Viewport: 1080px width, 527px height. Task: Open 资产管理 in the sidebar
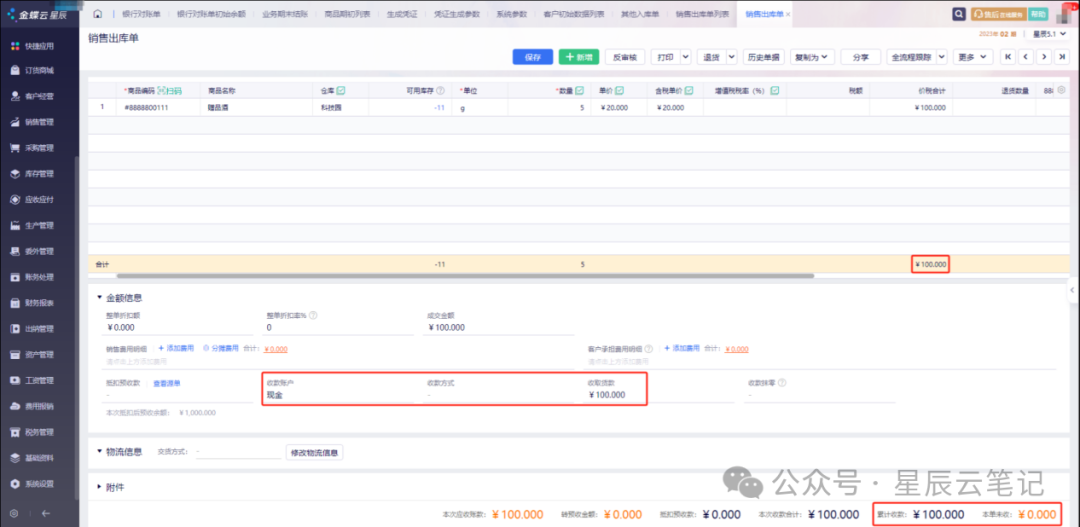click(x=39, y=355)
